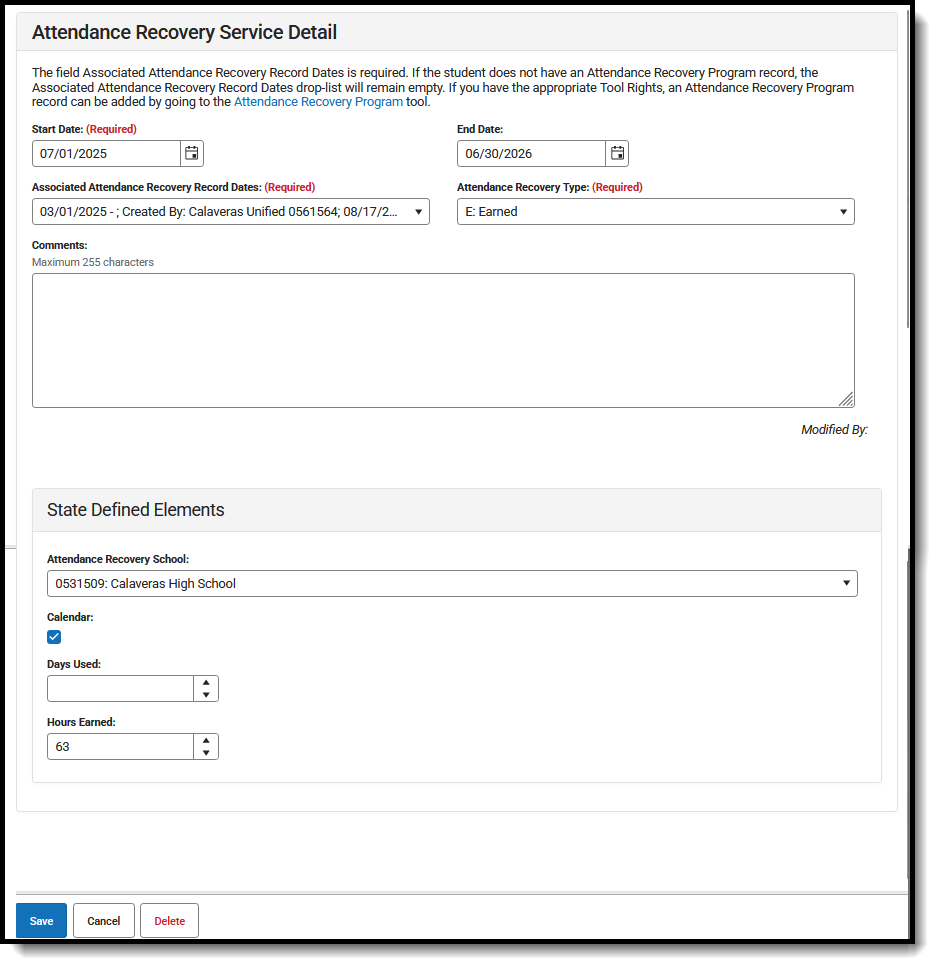Screen dimensions: 940x969
Task: Click inside the Comments text area
Action: point(443,340)
